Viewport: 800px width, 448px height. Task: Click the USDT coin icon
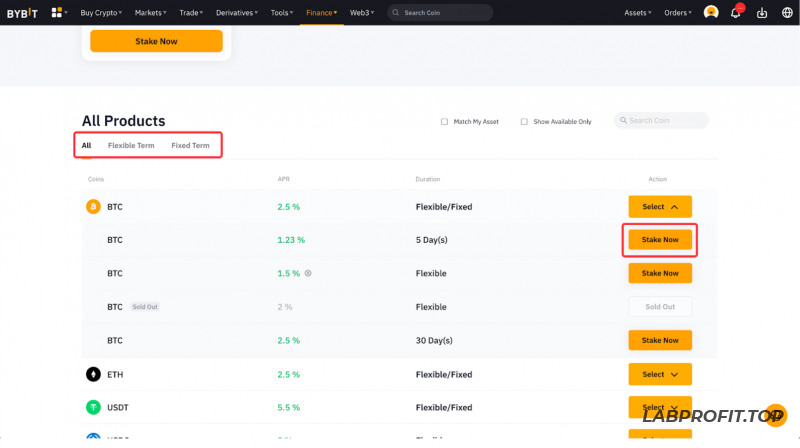coord(93,408)
